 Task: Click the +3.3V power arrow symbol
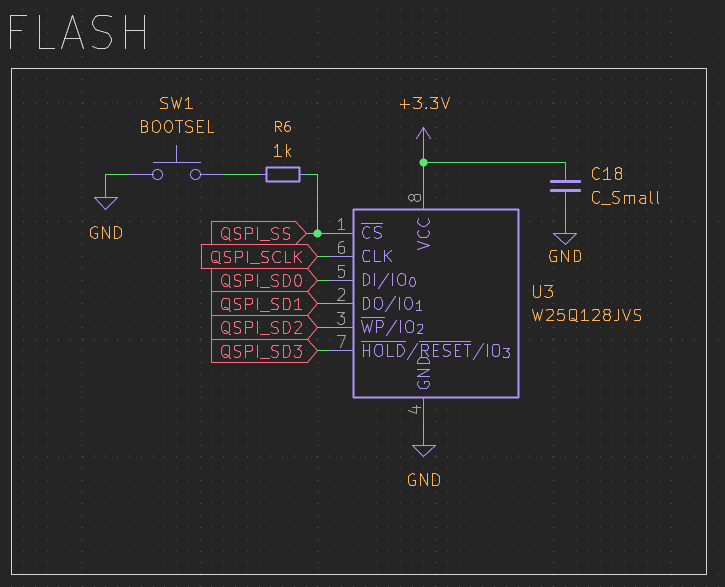[x=423, y=128]
